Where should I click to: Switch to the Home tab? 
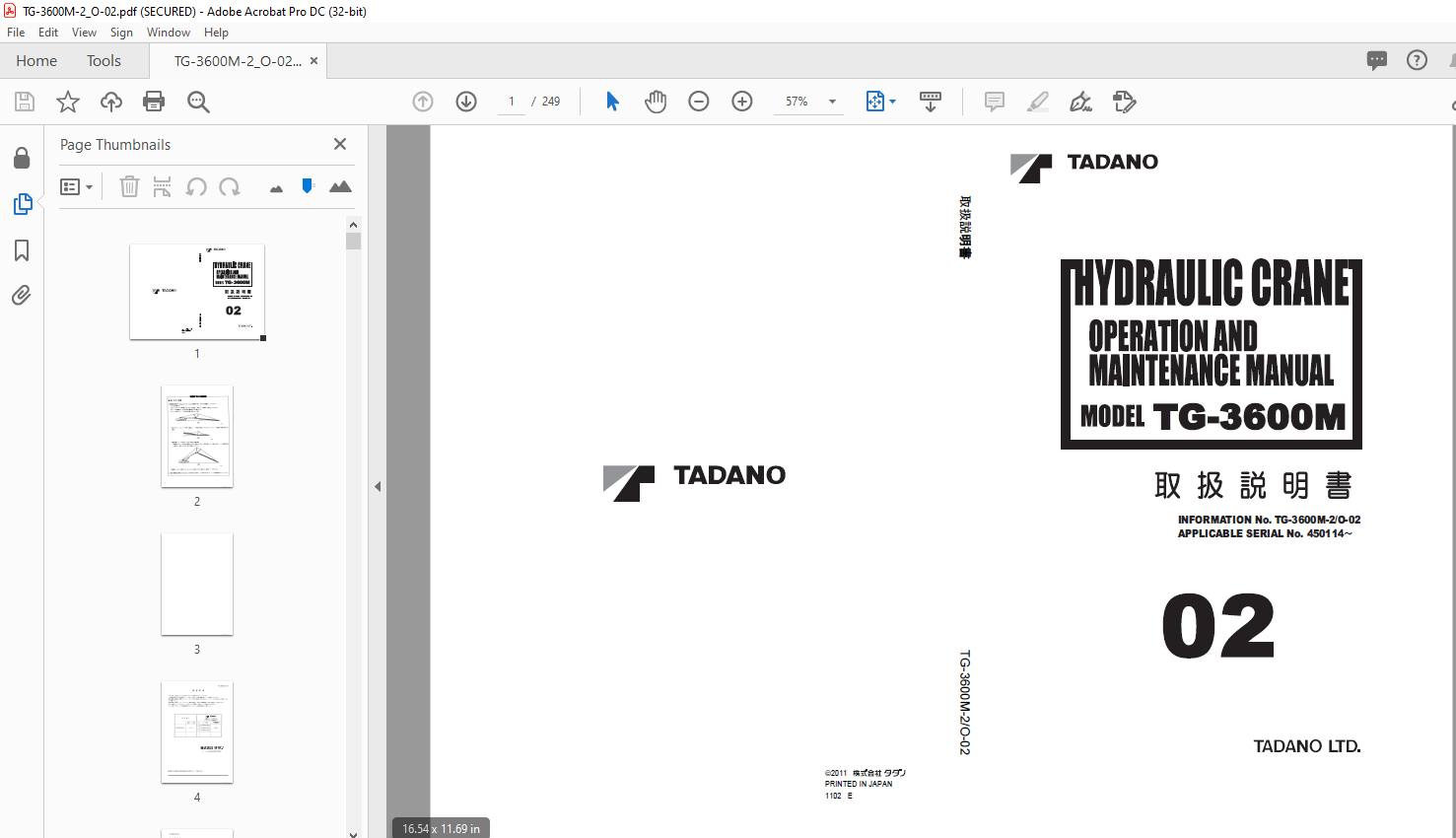[36, 61]
